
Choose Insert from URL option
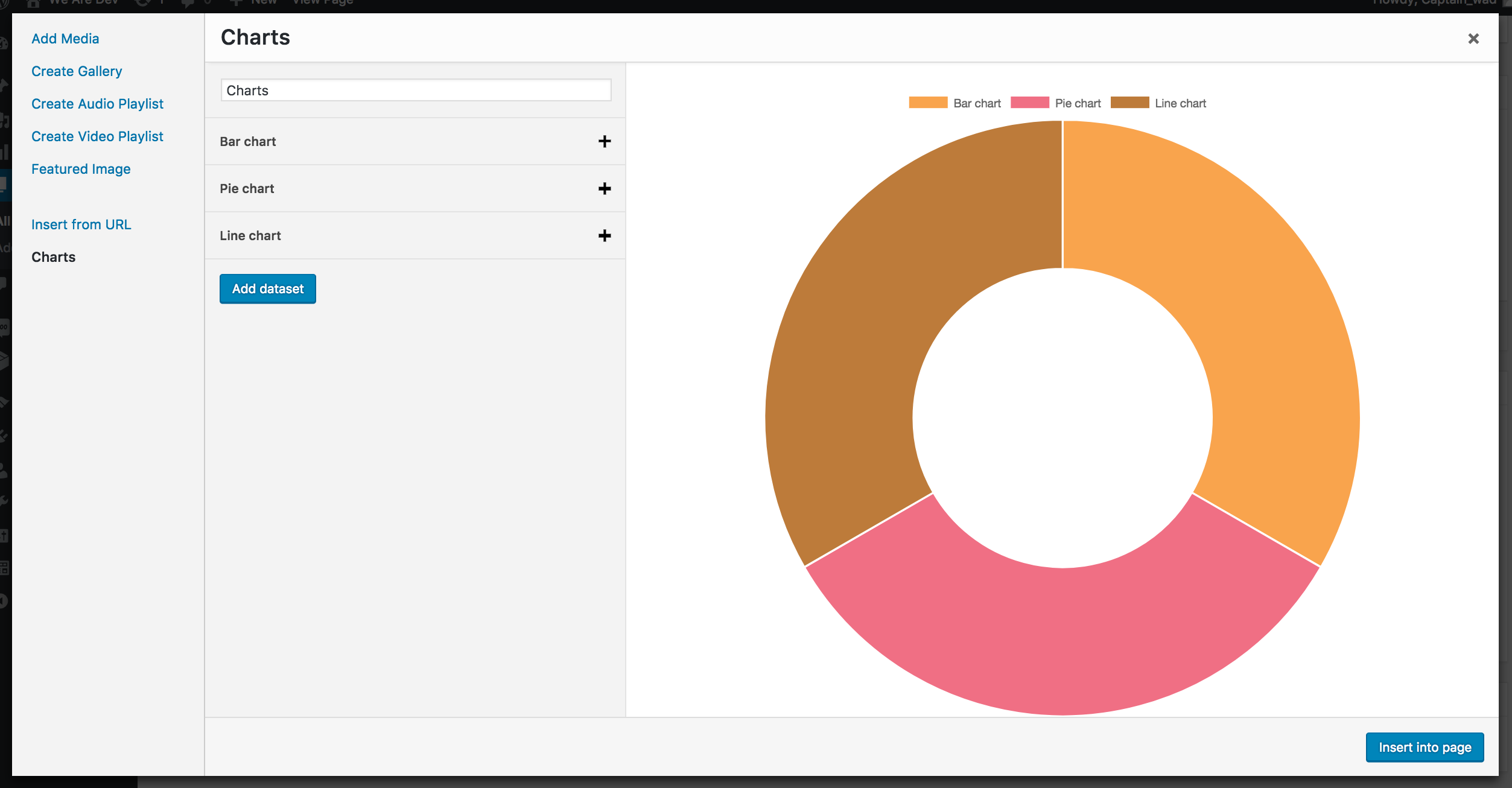(81, 224)
